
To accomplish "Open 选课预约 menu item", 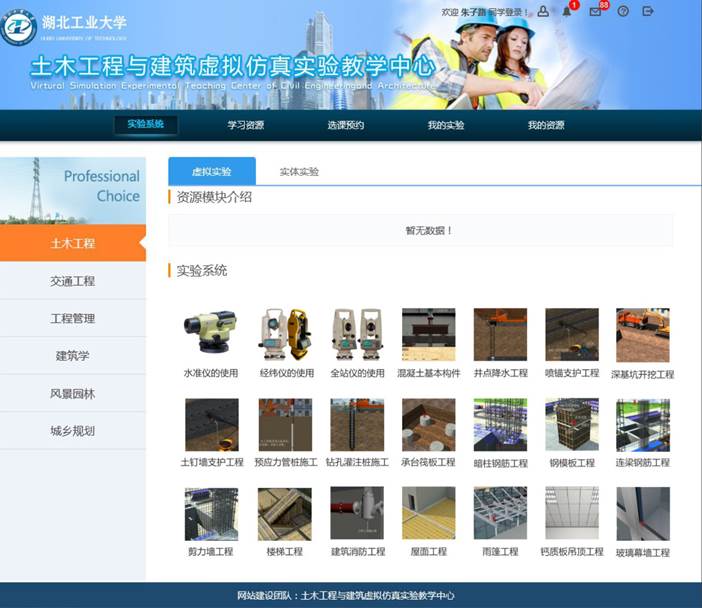I will (345, 125).
